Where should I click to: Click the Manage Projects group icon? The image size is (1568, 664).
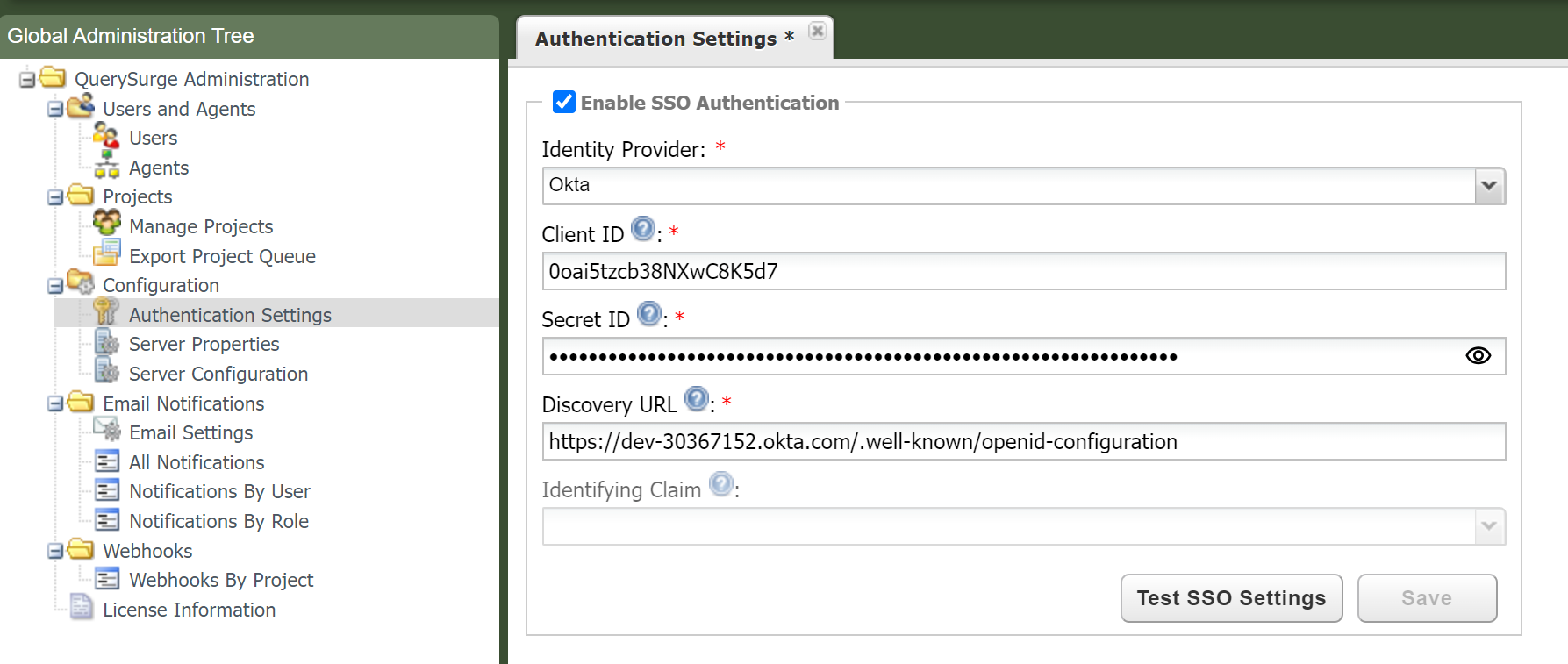tap(106, 224)
